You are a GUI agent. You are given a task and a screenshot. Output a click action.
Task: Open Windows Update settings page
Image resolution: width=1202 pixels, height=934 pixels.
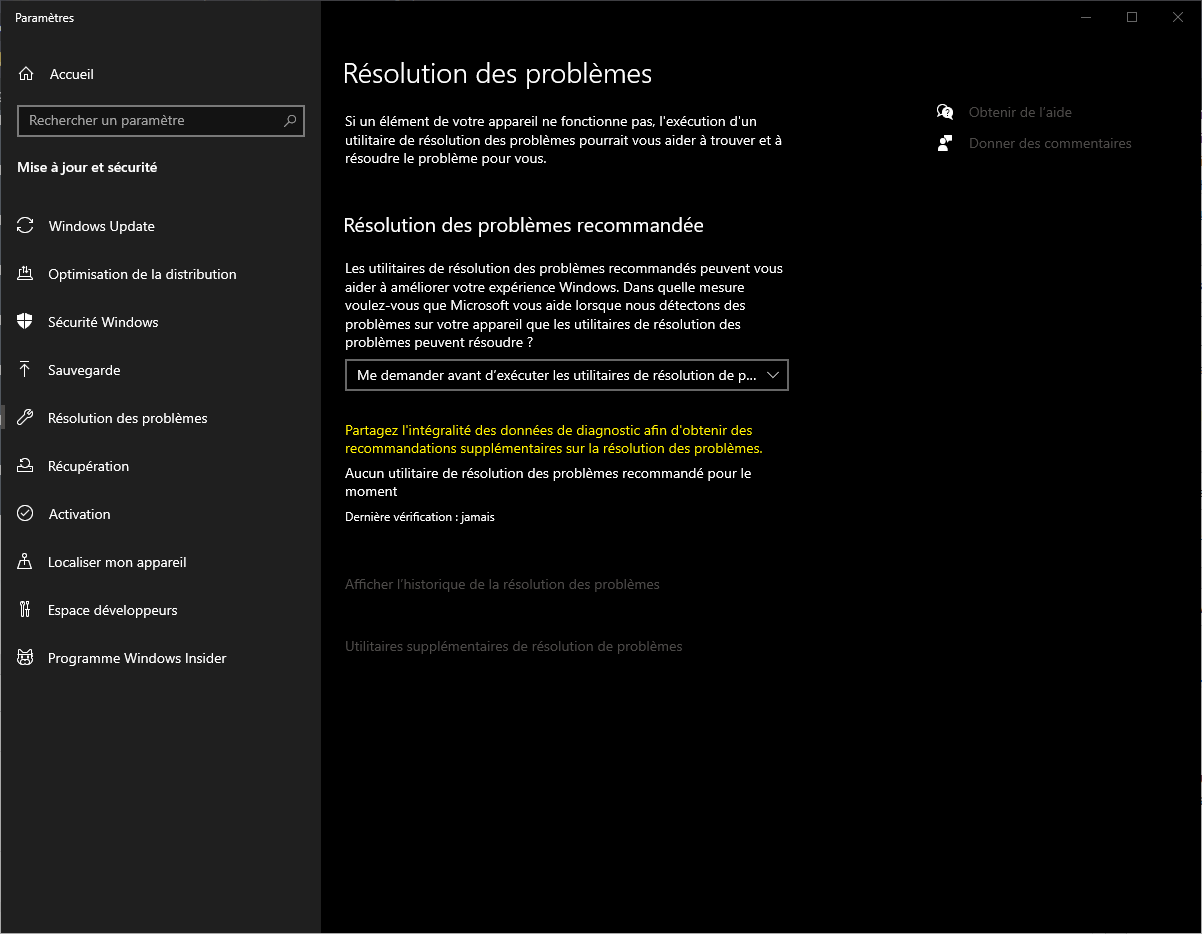[x=101, y=226]
